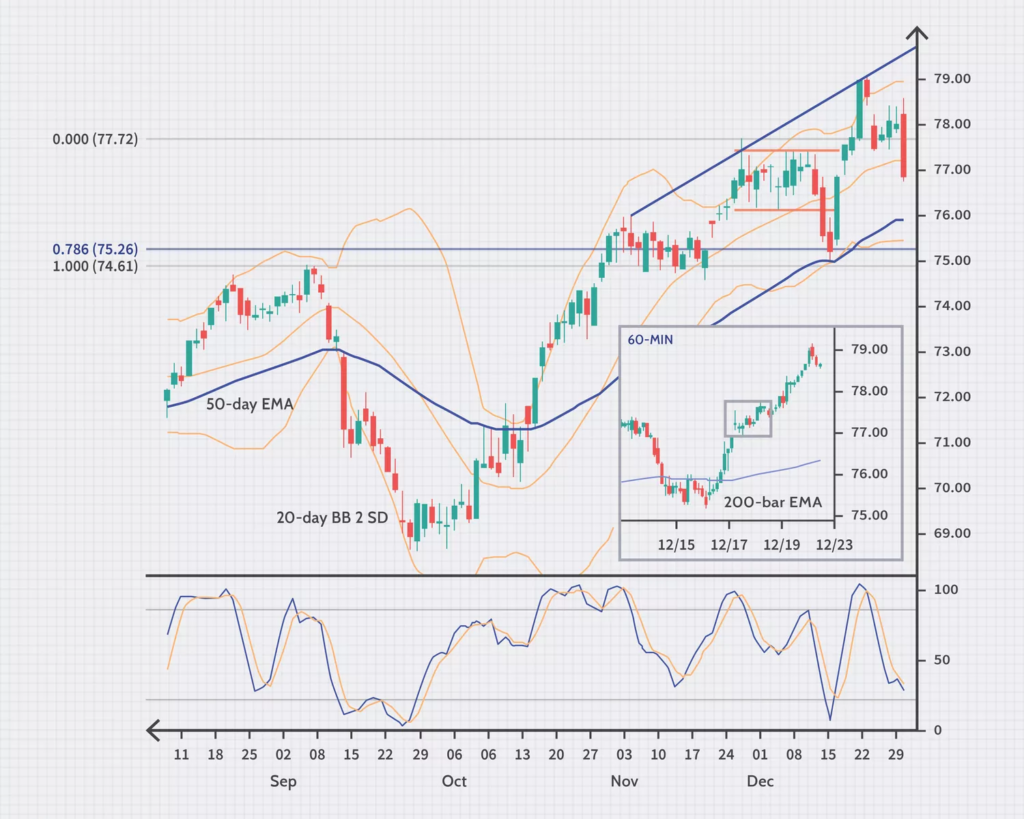
Task: Select the 0.786 (75.26) Fibonacci level
Action: [96, 248]
